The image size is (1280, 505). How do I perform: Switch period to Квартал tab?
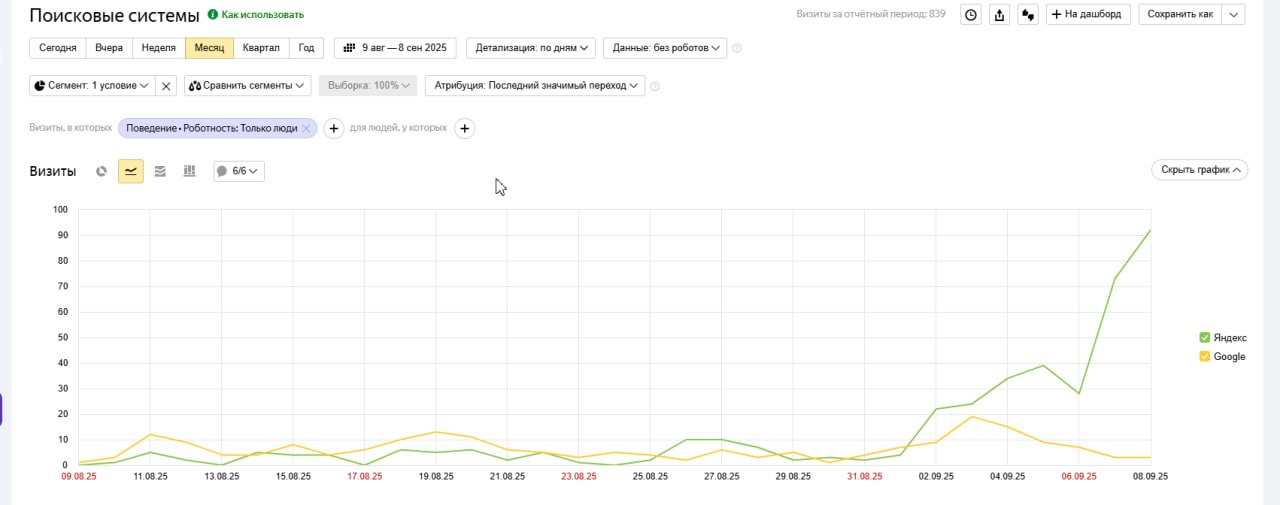(261, 48)
